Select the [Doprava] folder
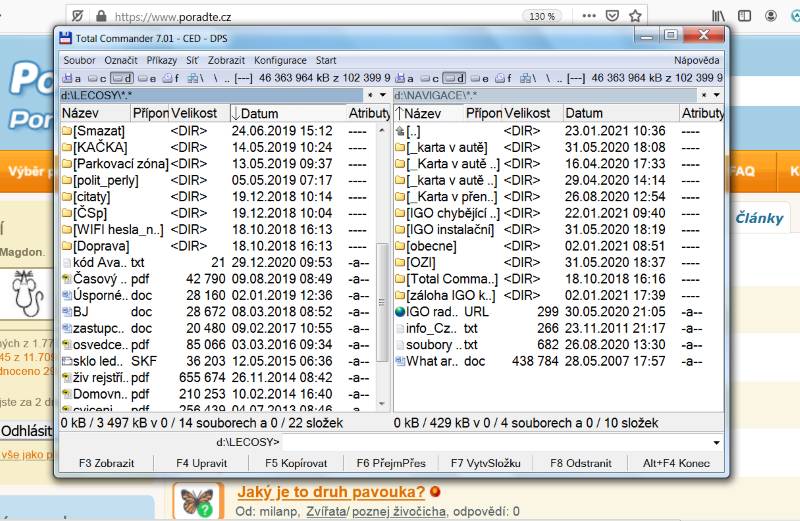The height and width of the screenshot is (521, 800). [95, 246]
